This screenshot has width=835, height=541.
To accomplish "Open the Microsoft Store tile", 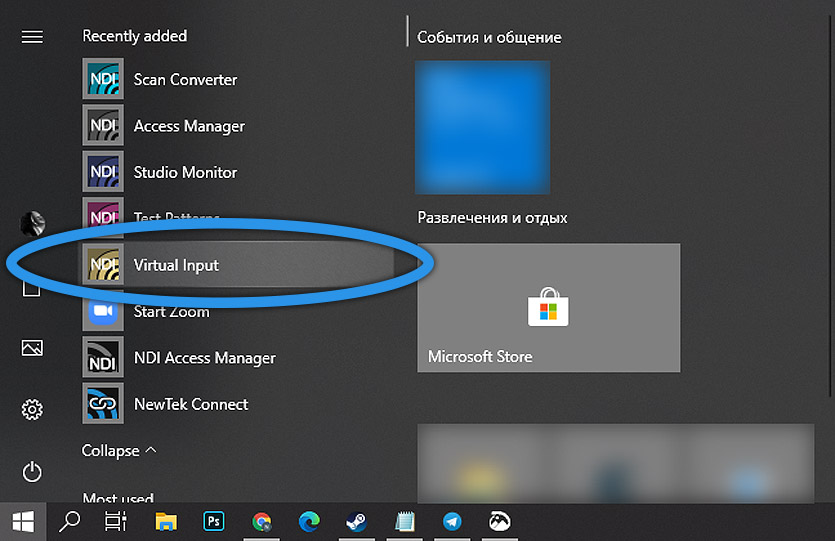I will tap(549, 308).
